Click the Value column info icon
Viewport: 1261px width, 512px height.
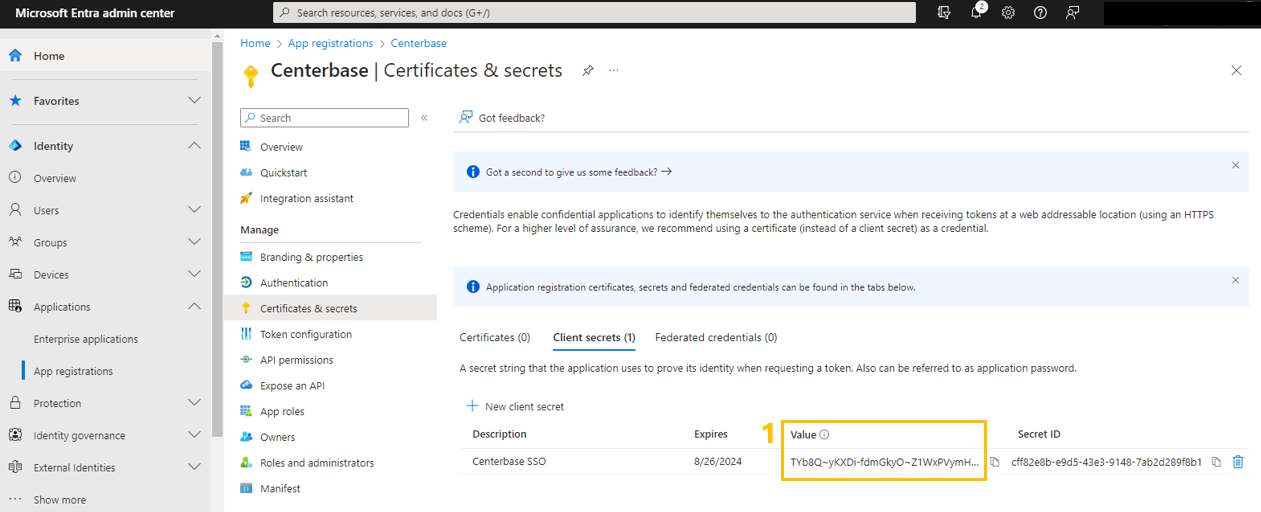coord(825,435)
